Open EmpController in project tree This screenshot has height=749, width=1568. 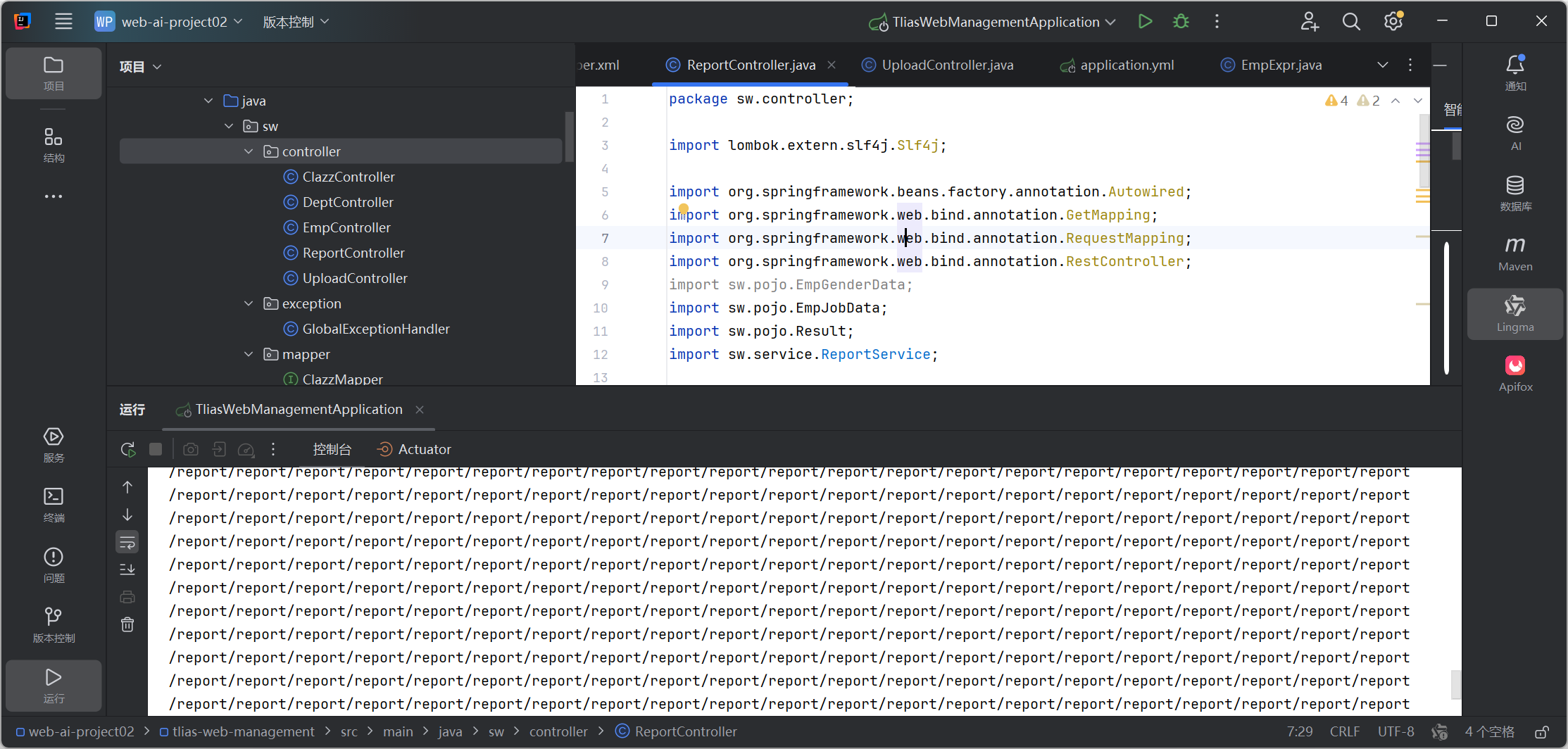pos(337,227)
